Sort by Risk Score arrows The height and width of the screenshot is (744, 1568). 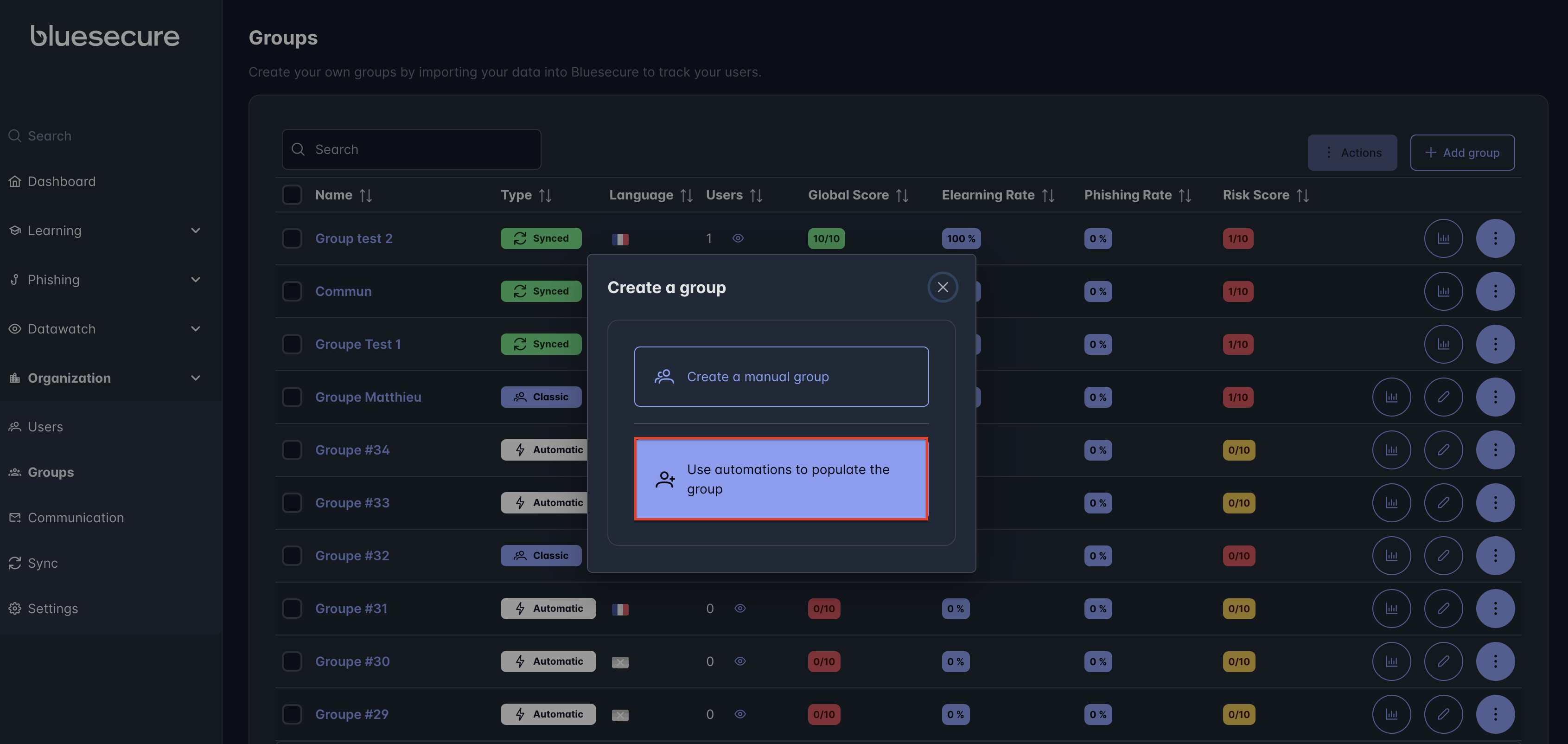click(1302, 195)
